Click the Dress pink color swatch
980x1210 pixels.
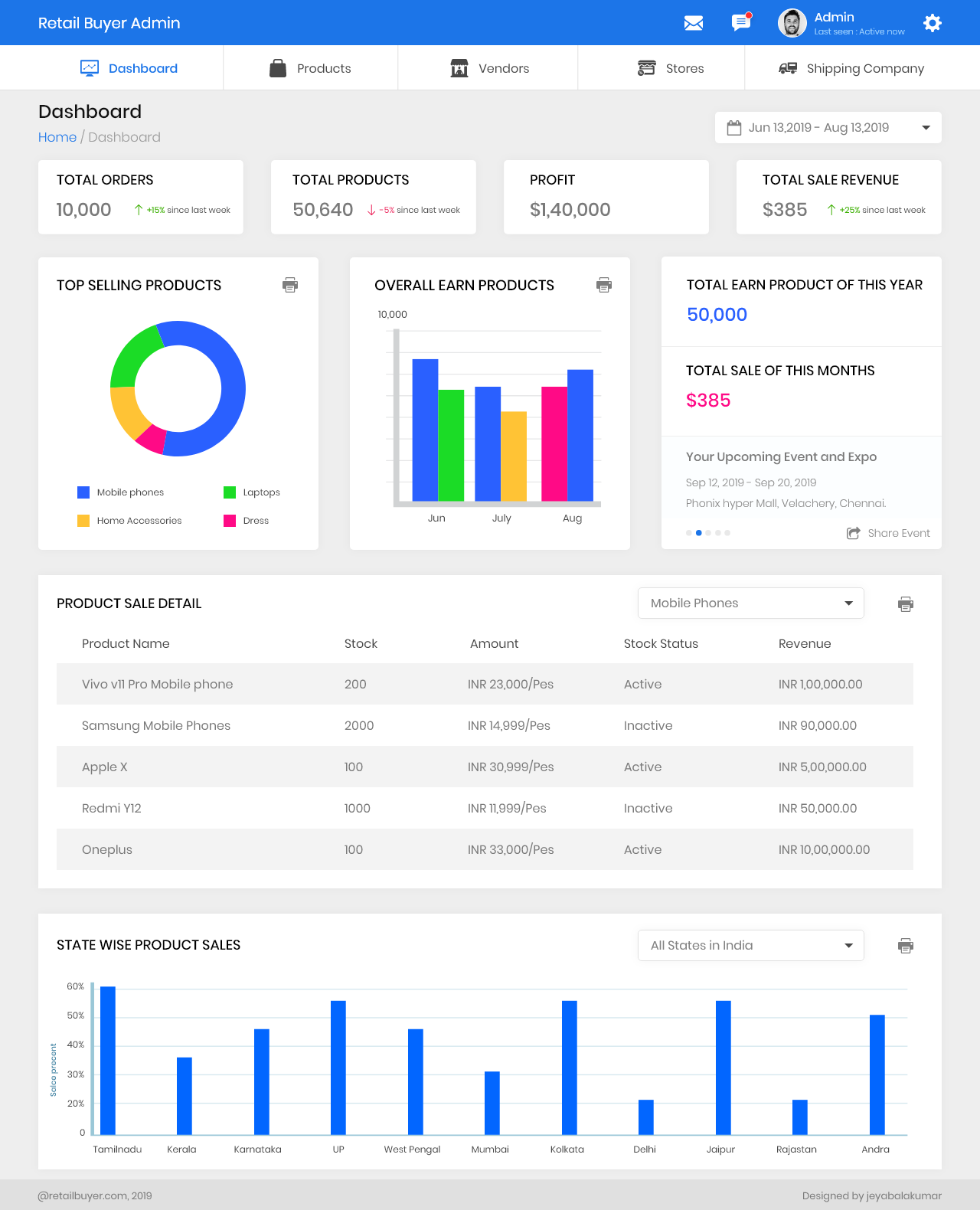pos(230,521)
